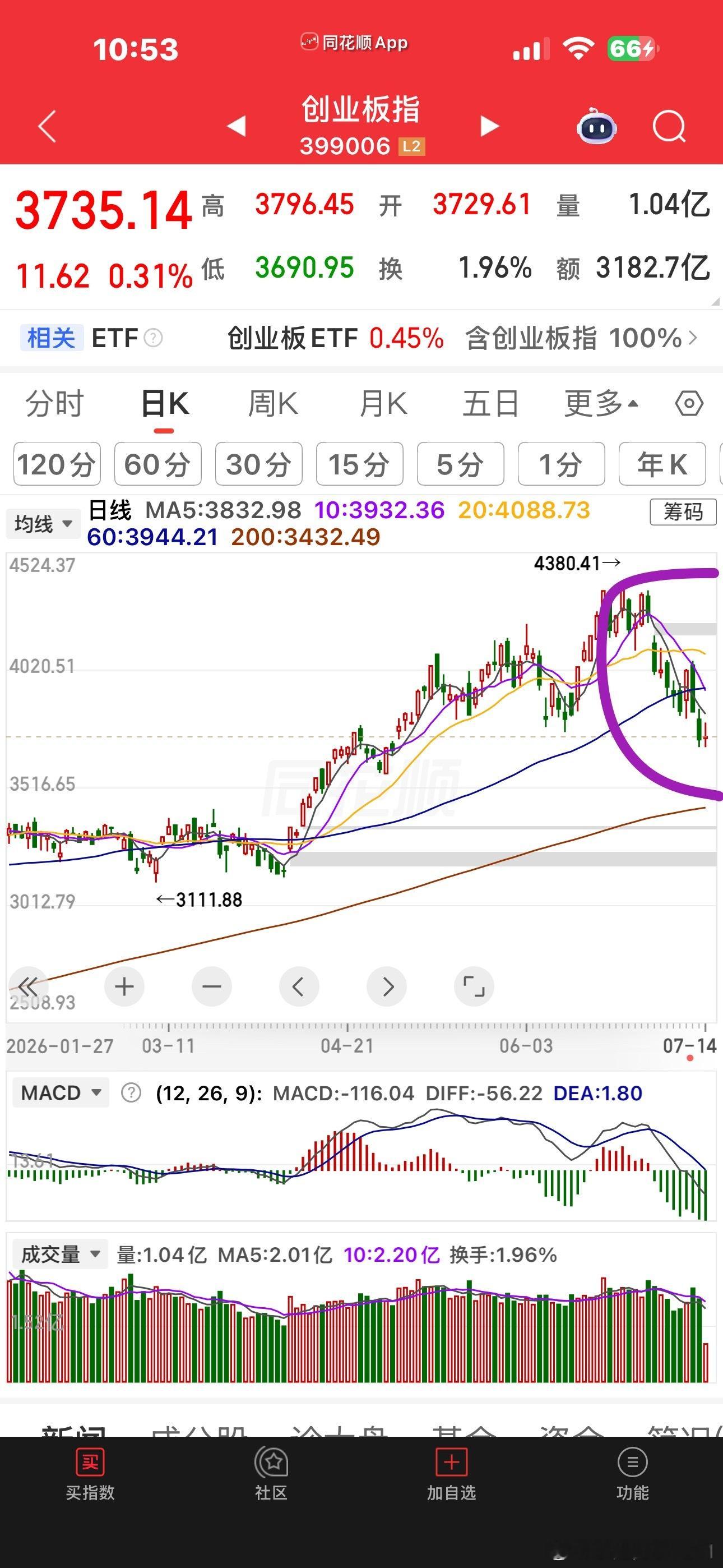
Task: Select the 1分 period
Action: click(x=561, y=464)
